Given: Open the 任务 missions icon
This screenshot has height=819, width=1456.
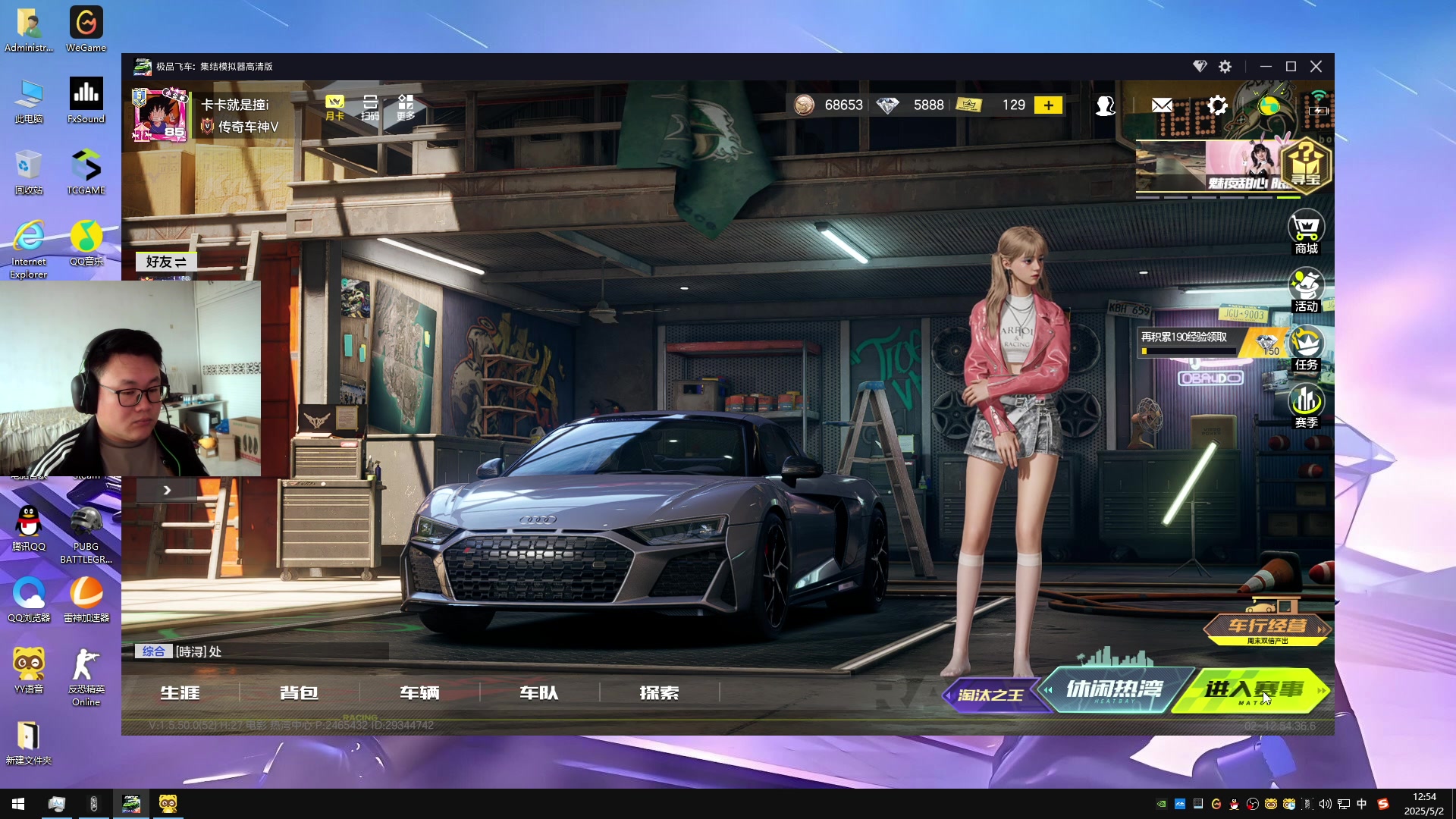Looking at the screenshot, I should [x=1306, y=349].
